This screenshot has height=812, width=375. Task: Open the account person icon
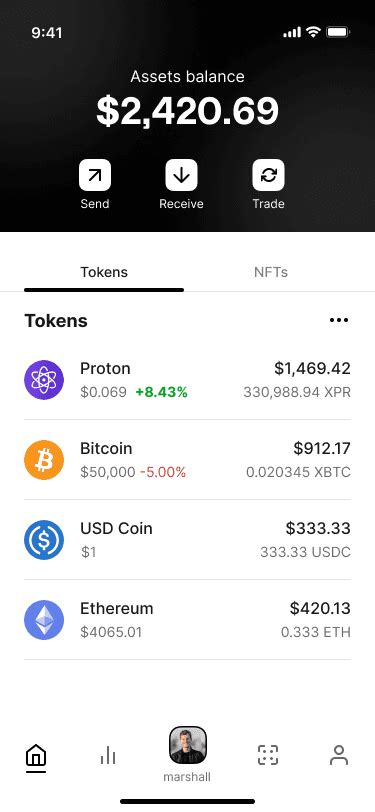tap(339, 755)
